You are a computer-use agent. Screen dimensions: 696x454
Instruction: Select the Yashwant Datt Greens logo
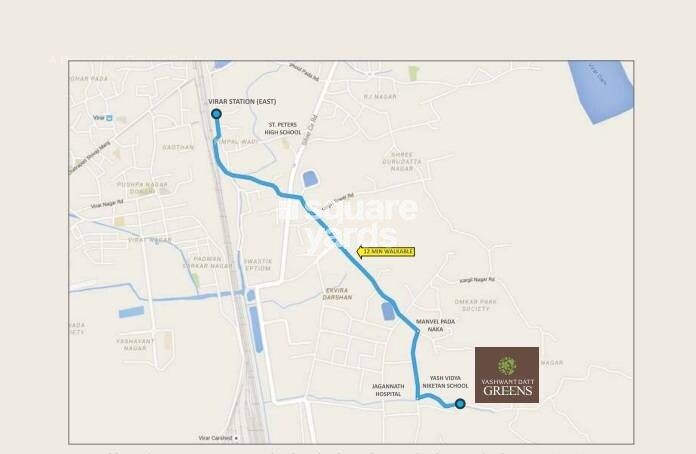pyautogui.click(x=507, y=375)
